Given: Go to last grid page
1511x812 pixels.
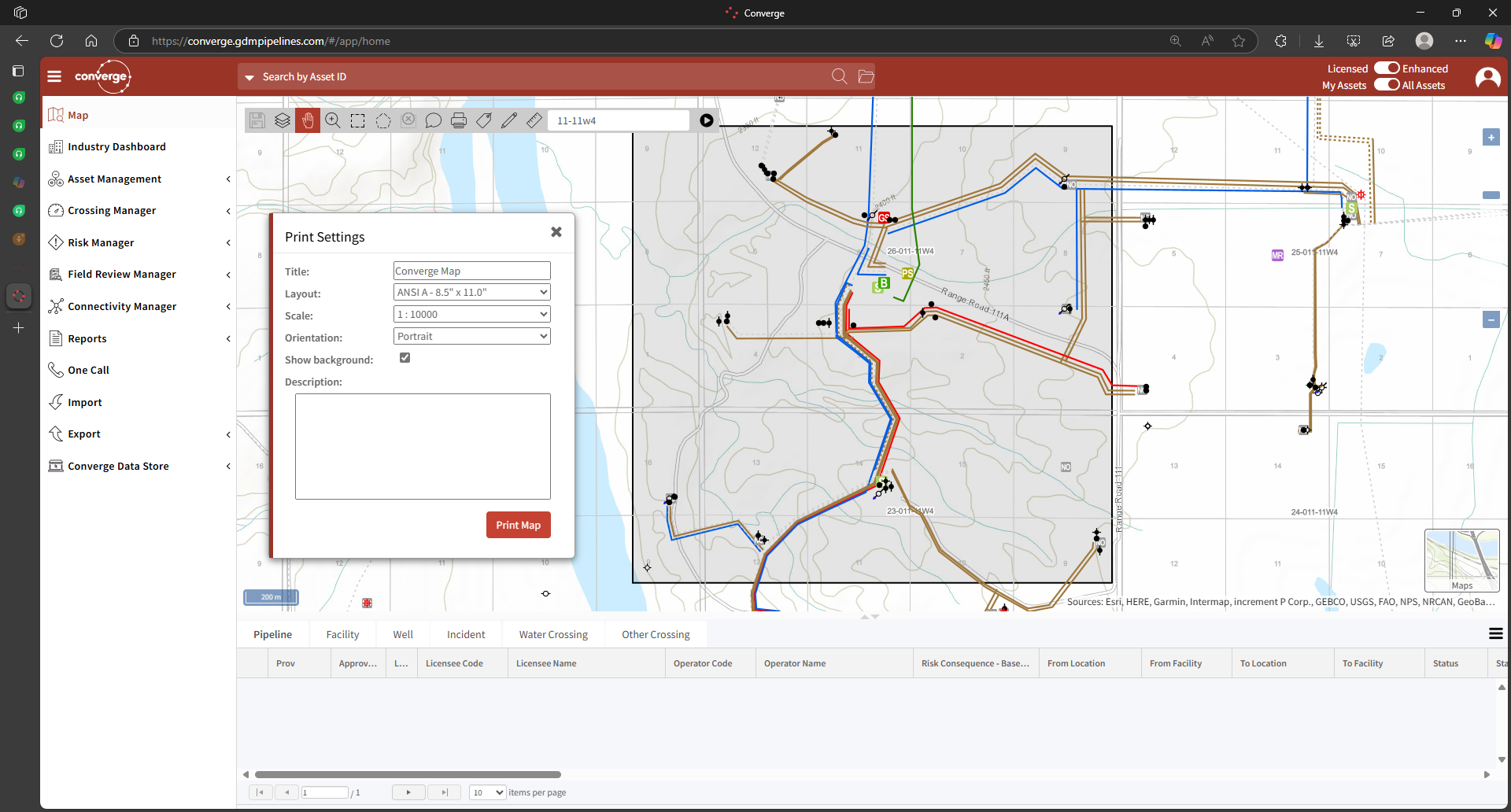Looking at the screenshot, I should click(x=445, y=792).
